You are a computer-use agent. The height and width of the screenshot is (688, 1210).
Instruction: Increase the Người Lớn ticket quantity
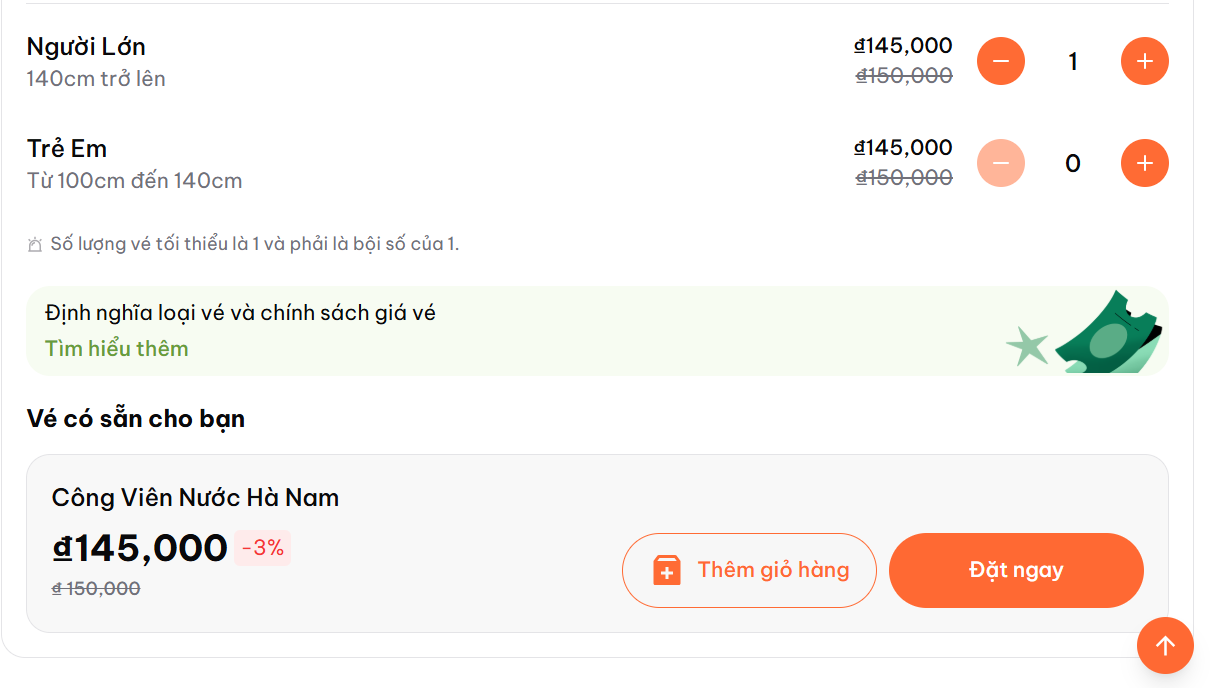click(x=1144, y=61)
